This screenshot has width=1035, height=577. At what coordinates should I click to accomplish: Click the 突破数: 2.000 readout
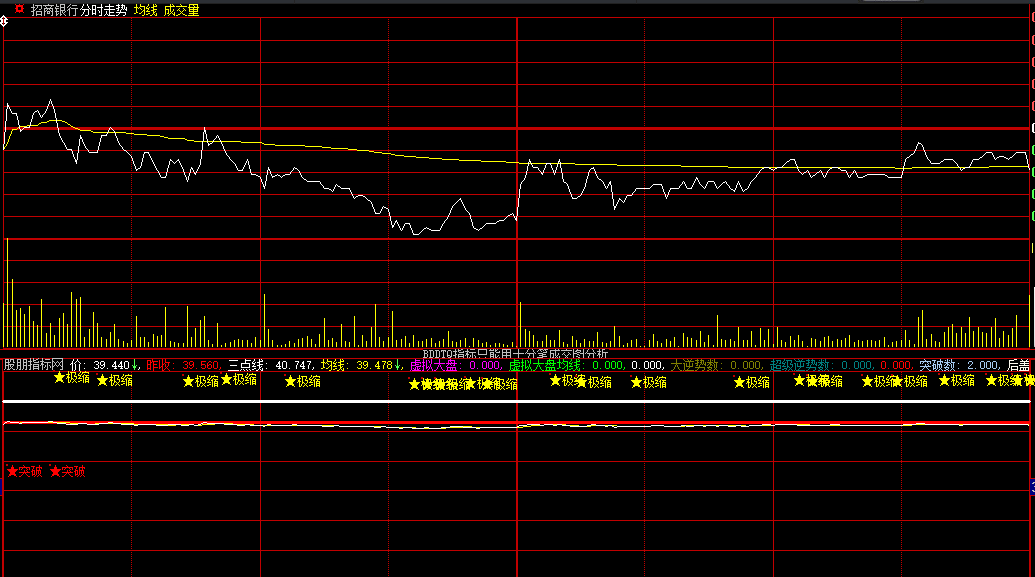tap(958, 365)
